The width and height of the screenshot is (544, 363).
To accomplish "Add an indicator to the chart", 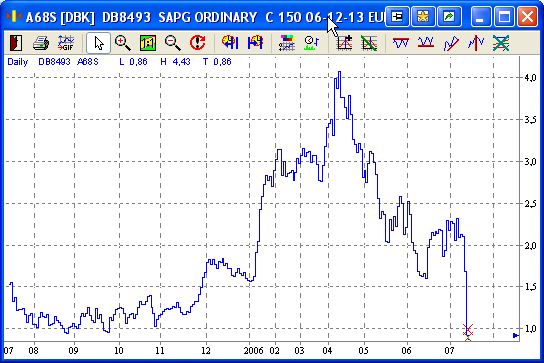I will tap(344, 43).
